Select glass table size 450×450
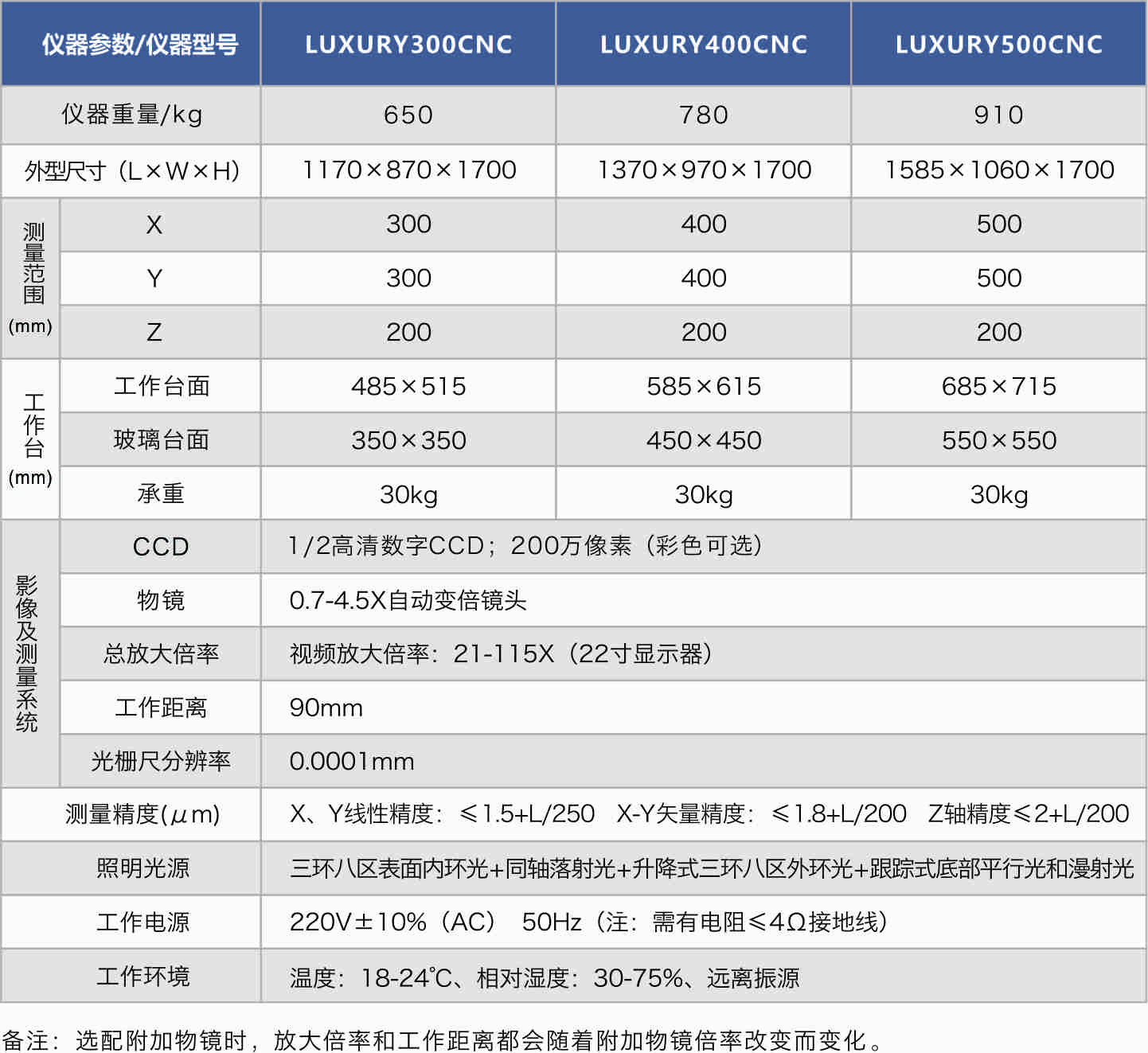Viewport: 1148px width, 1053px height. (704, 441)
